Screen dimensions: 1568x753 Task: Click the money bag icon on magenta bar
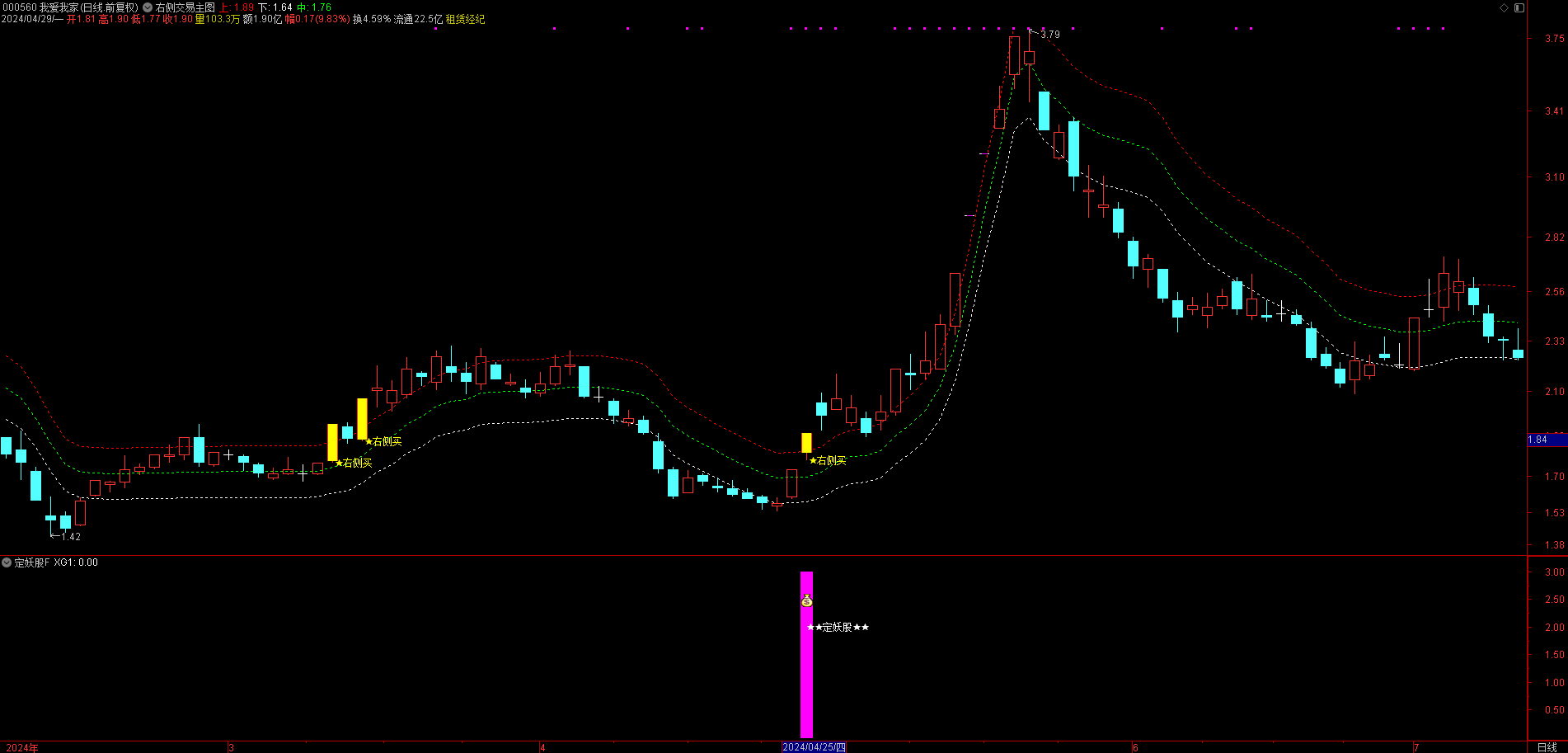point(806,600)
